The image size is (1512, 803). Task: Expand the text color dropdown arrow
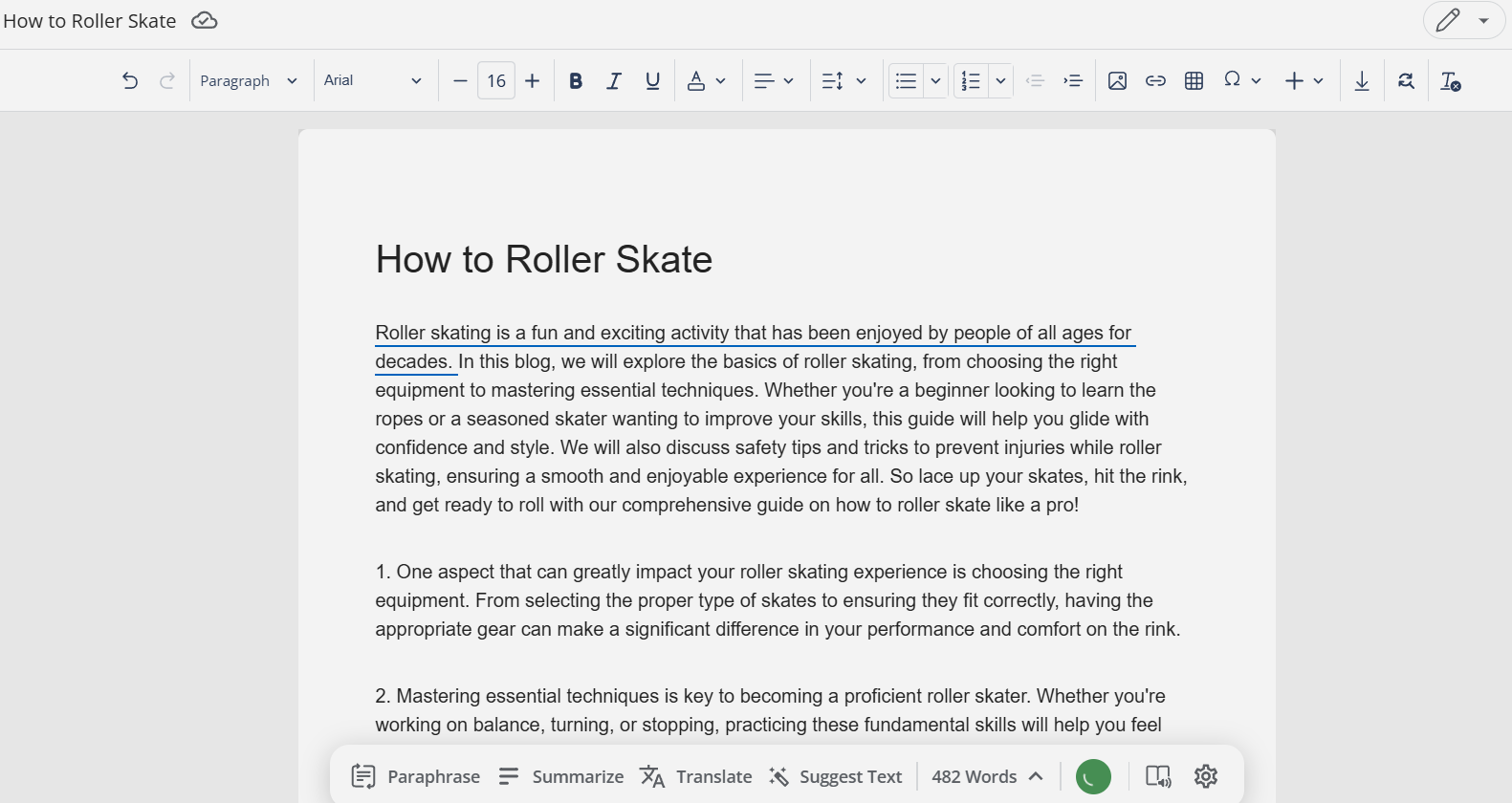point(721,81)
